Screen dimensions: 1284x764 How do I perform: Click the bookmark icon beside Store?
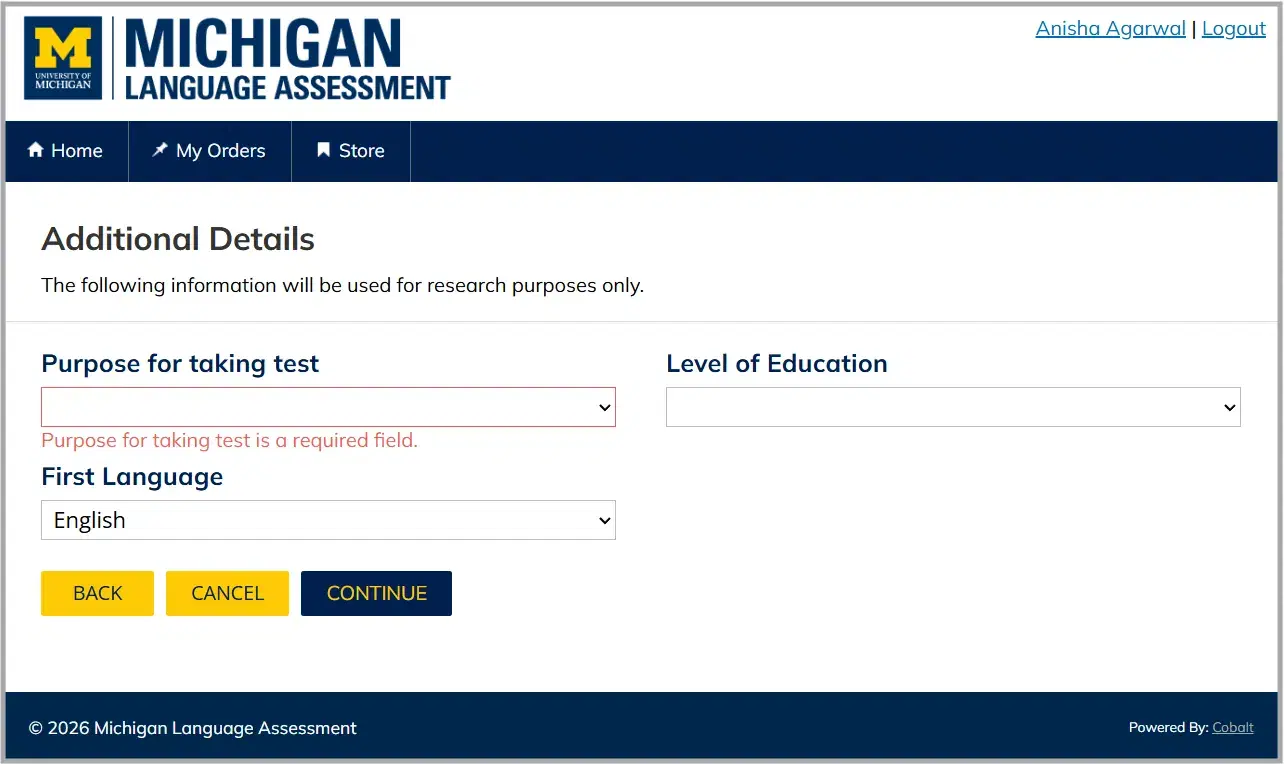pos(323,150)
